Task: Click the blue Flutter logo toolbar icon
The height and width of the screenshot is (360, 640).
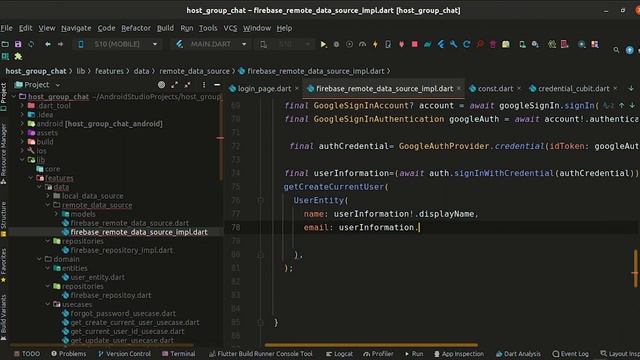Action: point(441,44)
